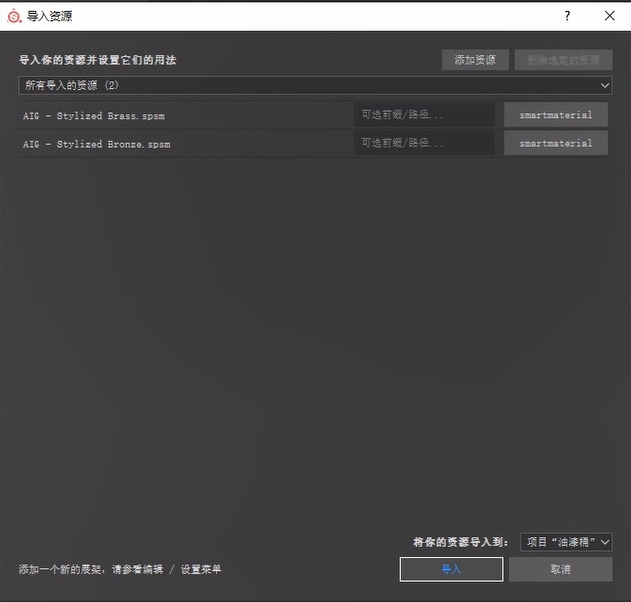This screenshot has width=631, height=602.
Task: Click the 添加一个新的展架 hint text at bottom
Action: click(x=120, y=569)
